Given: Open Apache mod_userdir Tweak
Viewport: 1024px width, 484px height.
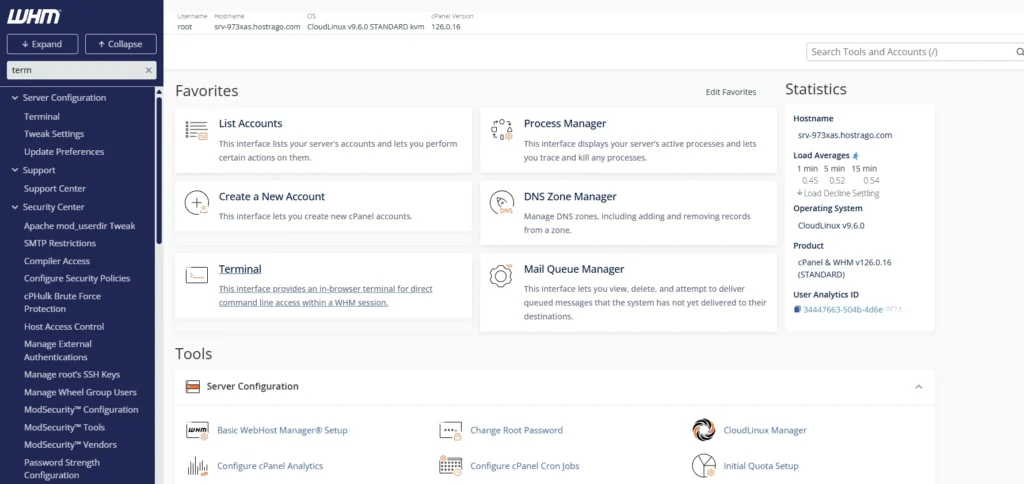Looking at the screenshot, I should pyautogui.click(x=80, y=226).
